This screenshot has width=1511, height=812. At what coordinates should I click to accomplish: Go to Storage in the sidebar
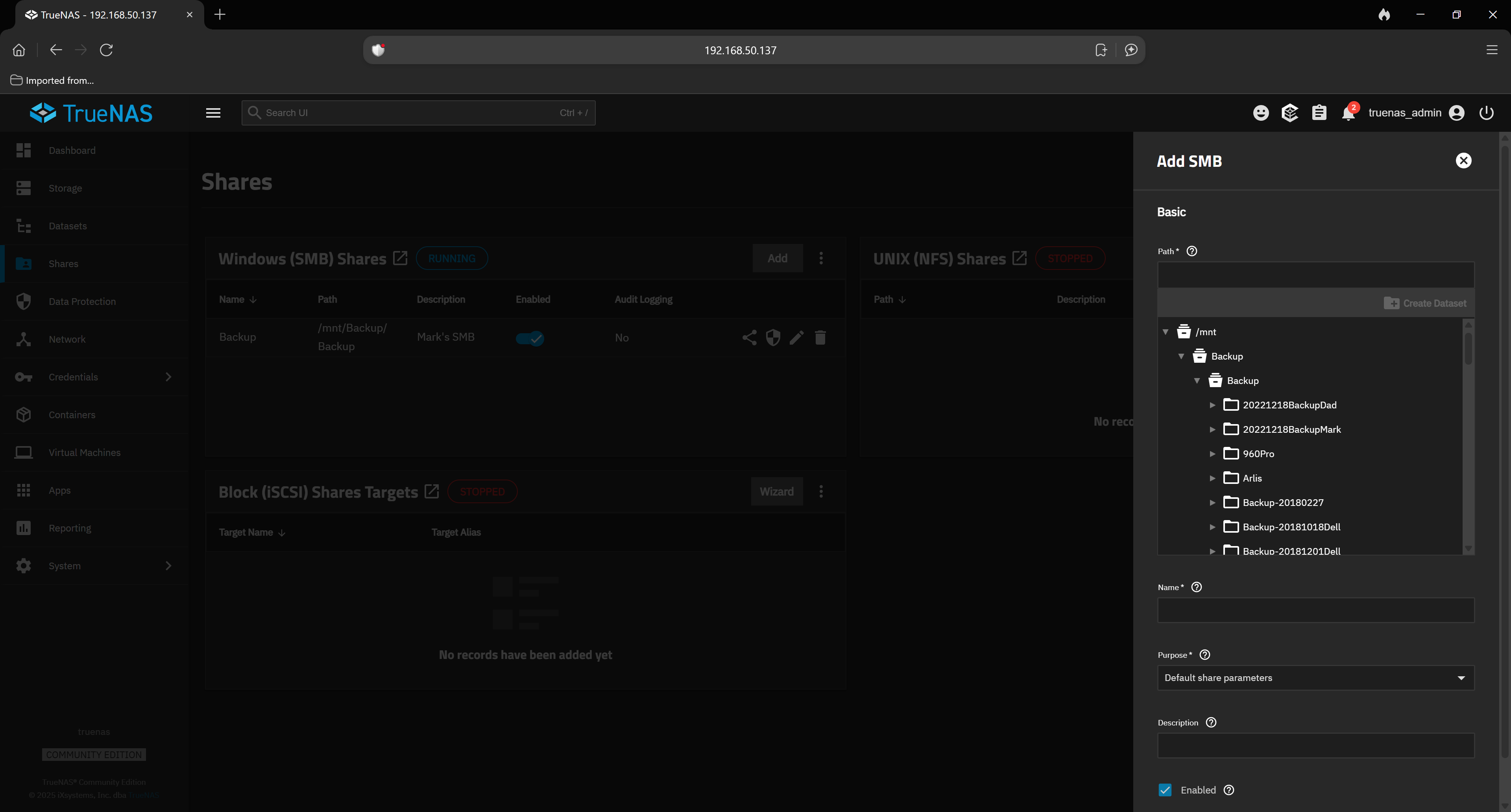click(94, 188)
